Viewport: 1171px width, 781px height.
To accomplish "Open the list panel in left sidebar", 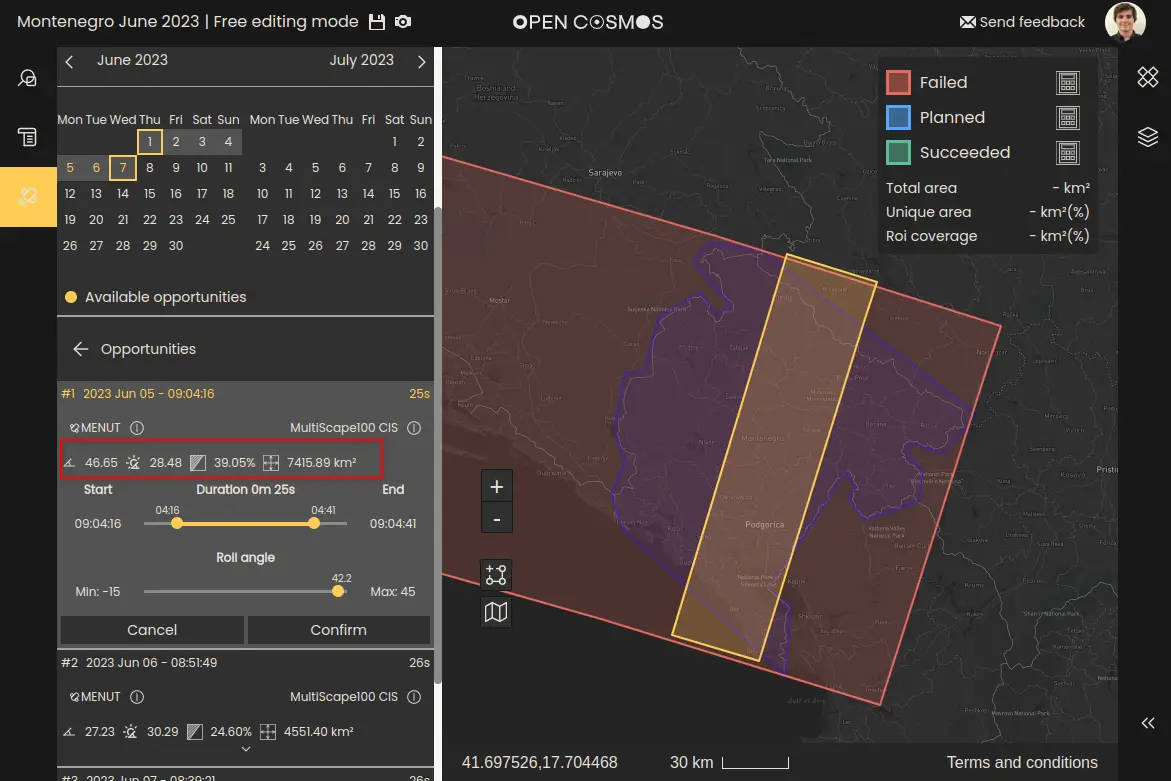I will point(28,136).
